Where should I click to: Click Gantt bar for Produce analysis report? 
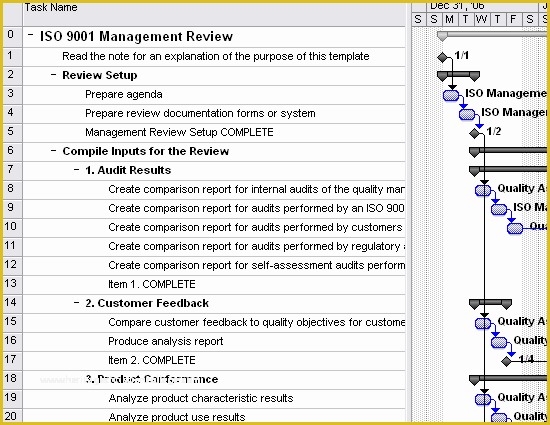pyautogui.click(x=499, y=342)
